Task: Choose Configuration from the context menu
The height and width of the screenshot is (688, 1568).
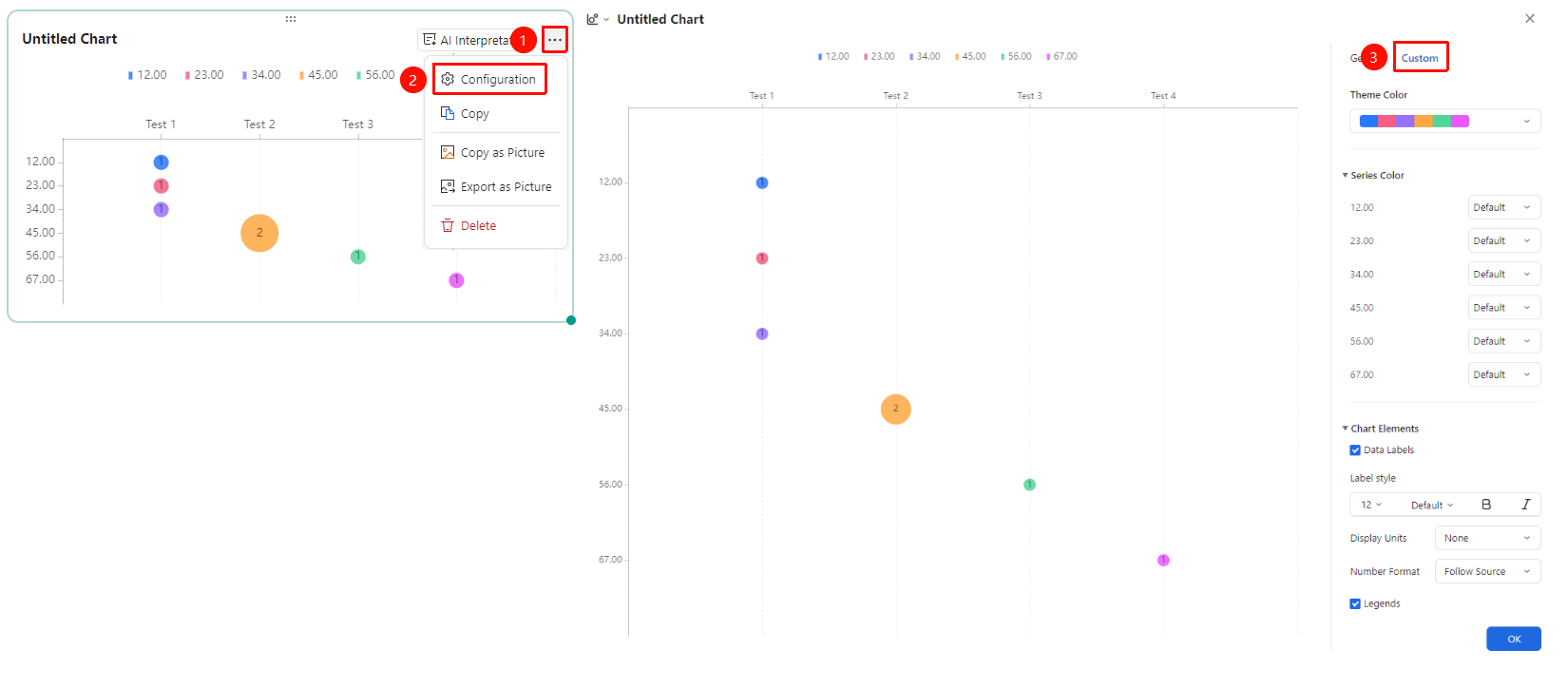Action: (x=489, y=79)
